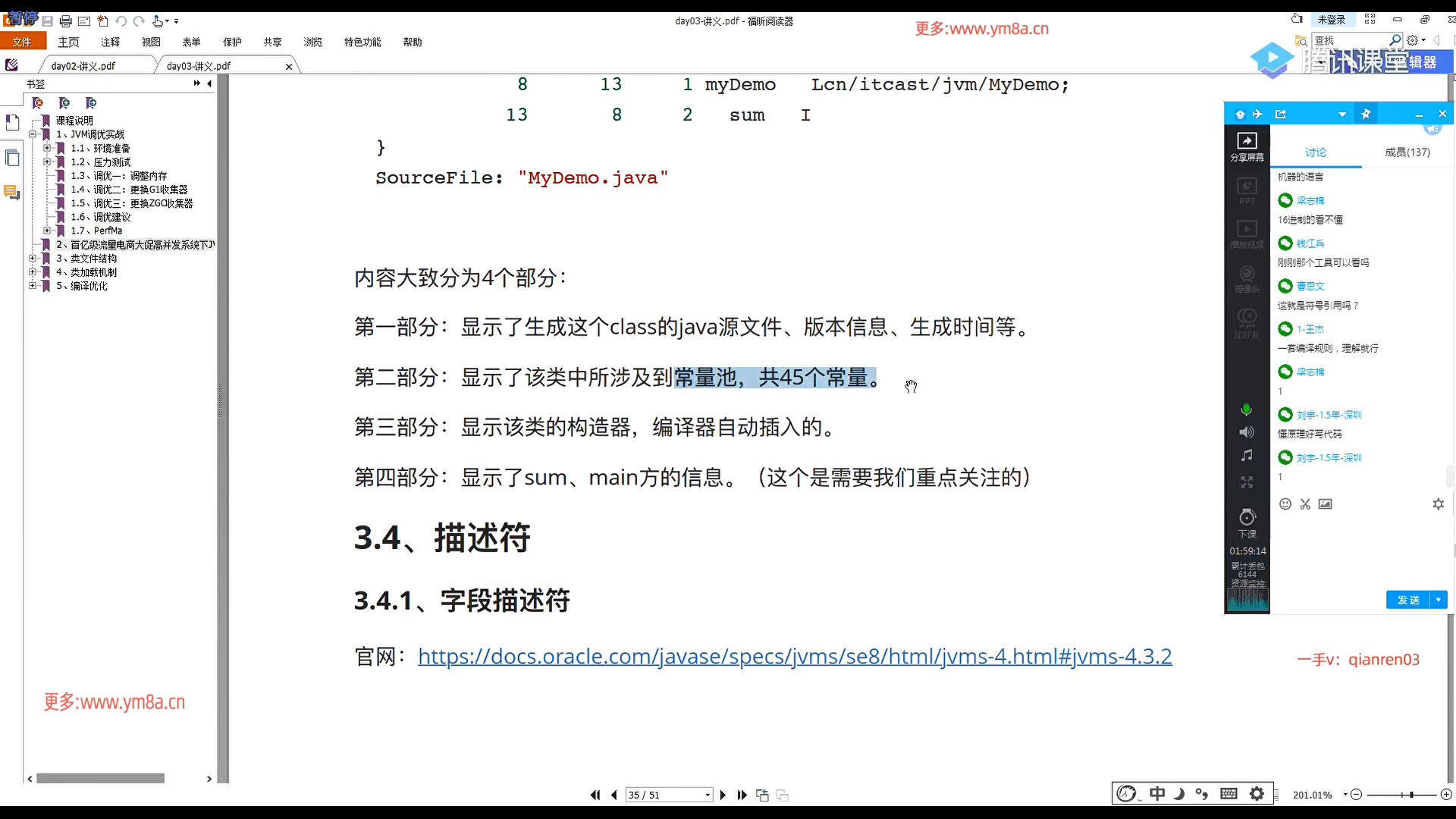Screen dimensions: 1456x819
Task: Open the Oracle JVM spec hyperlink
Action: 794,656
